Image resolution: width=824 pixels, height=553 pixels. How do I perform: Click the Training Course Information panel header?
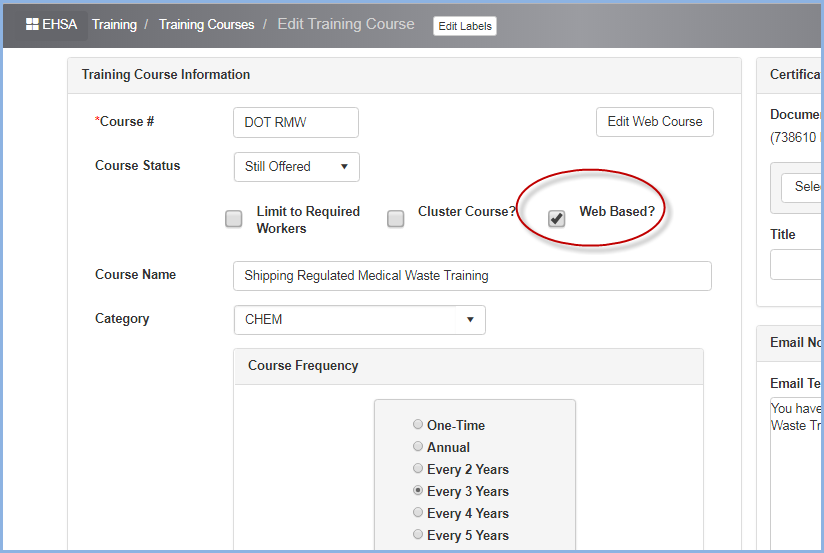click(404, 75)
